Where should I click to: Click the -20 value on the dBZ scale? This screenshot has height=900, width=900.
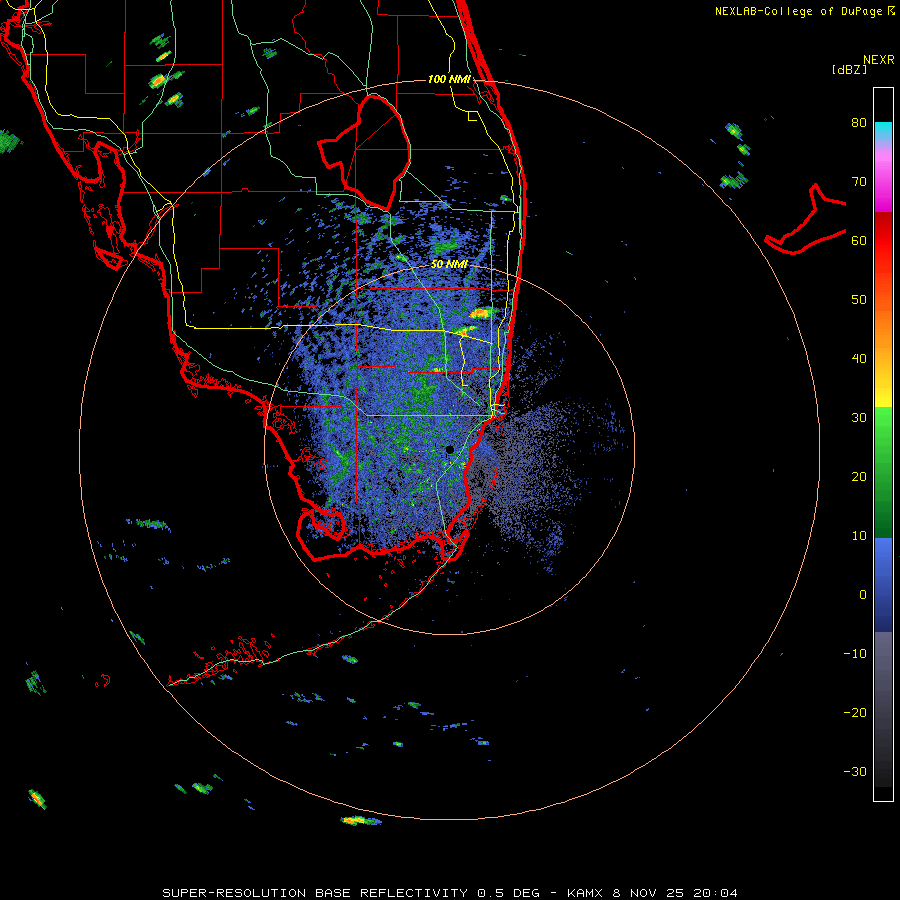[855, 713]
